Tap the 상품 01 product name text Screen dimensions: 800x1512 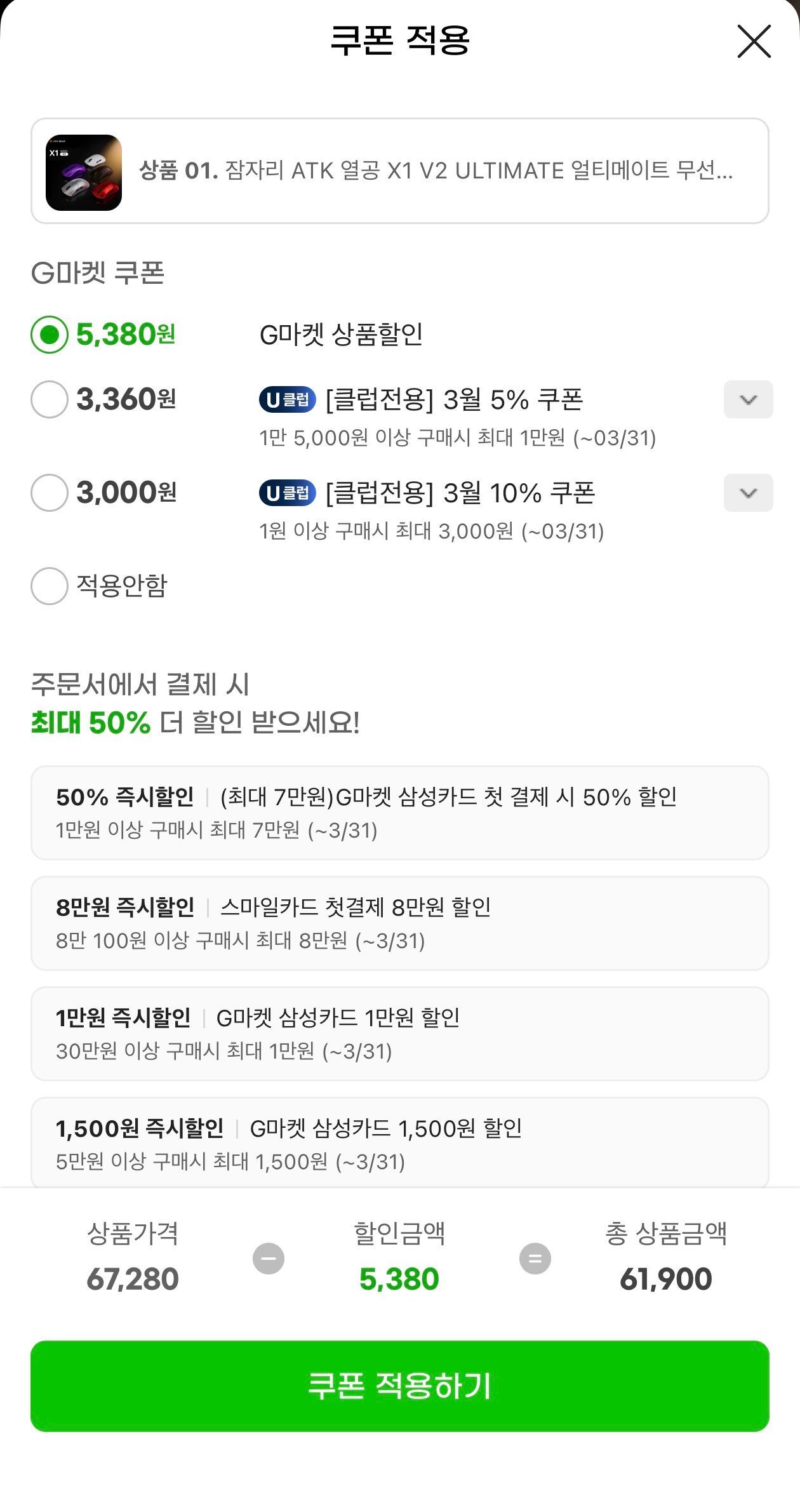[x=436, y=170]
